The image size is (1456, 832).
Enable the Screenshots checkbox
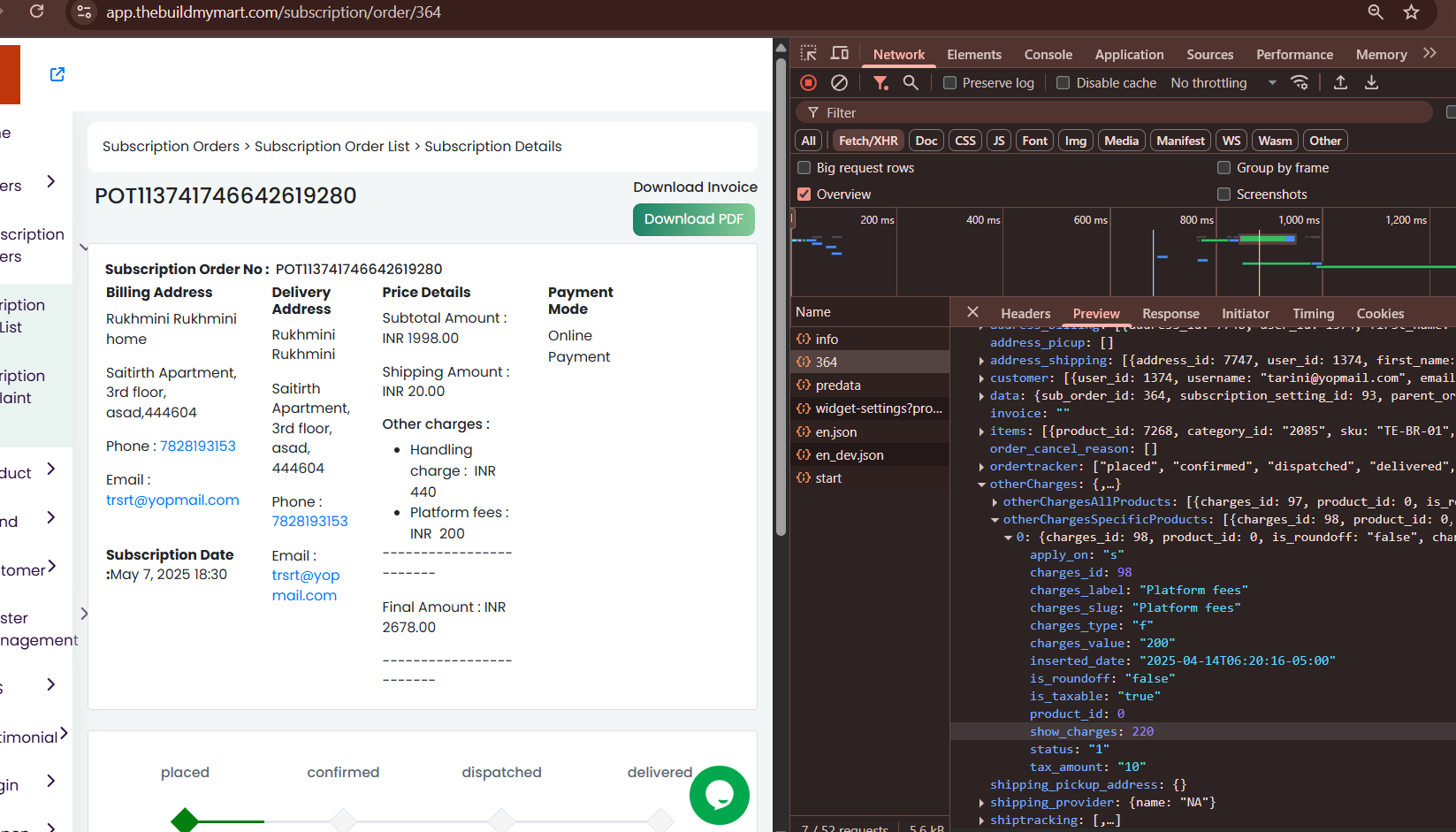pos(1224,194)
